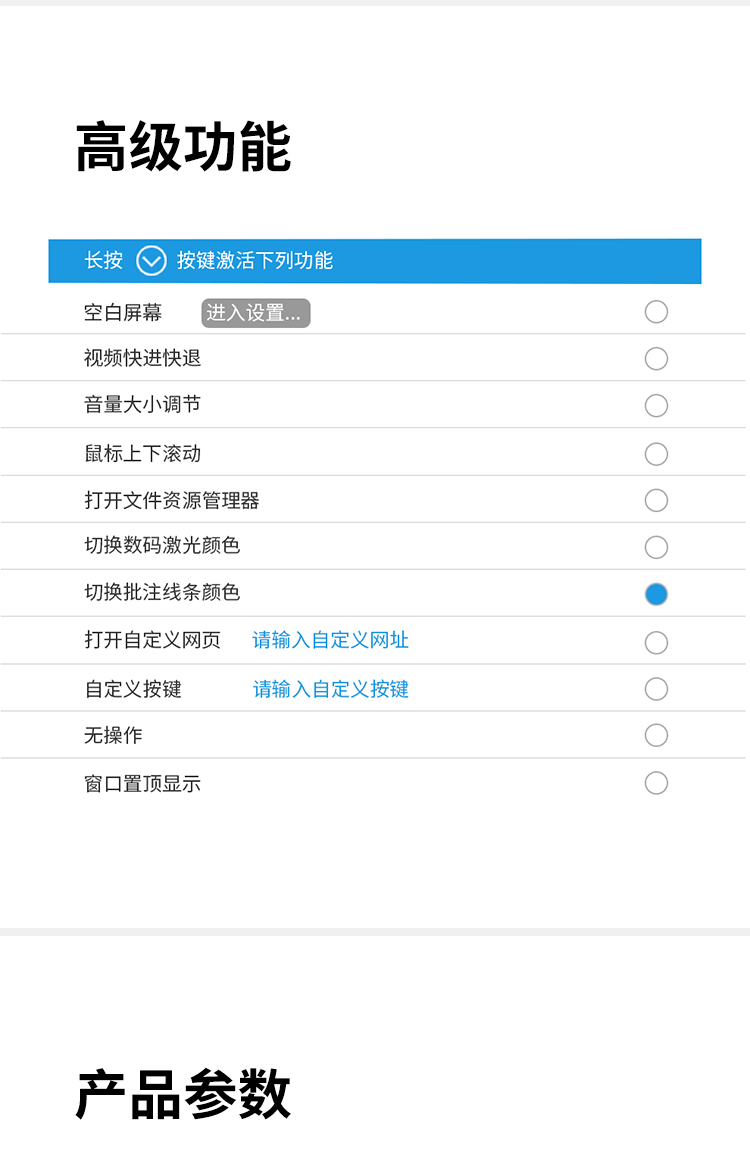
Task: Select 视频快进快退 radio option
Action: tap(656, 359)
